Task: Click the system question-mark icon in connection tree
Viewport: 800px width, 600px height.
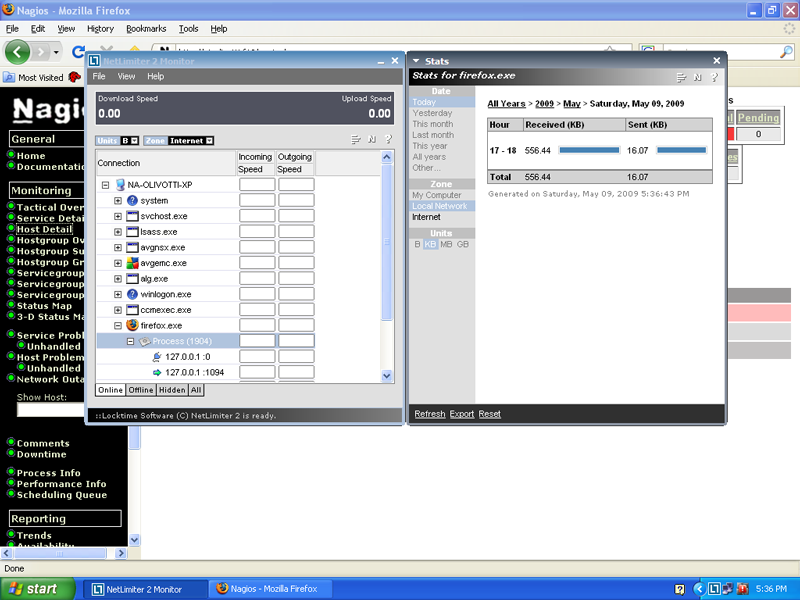Action: 133,201
